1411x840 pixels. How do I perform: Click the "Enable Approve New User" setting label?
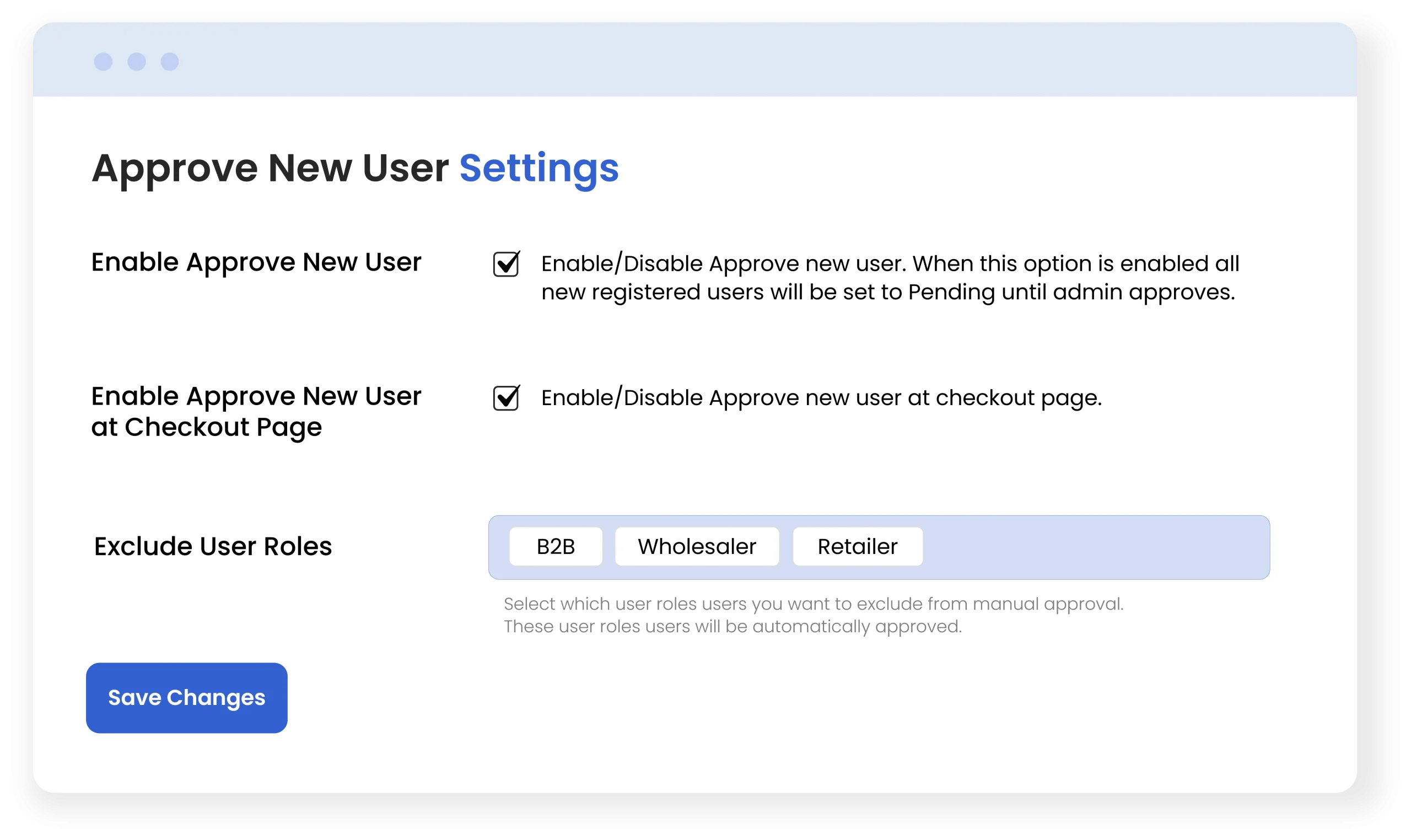tap(256, 263)
